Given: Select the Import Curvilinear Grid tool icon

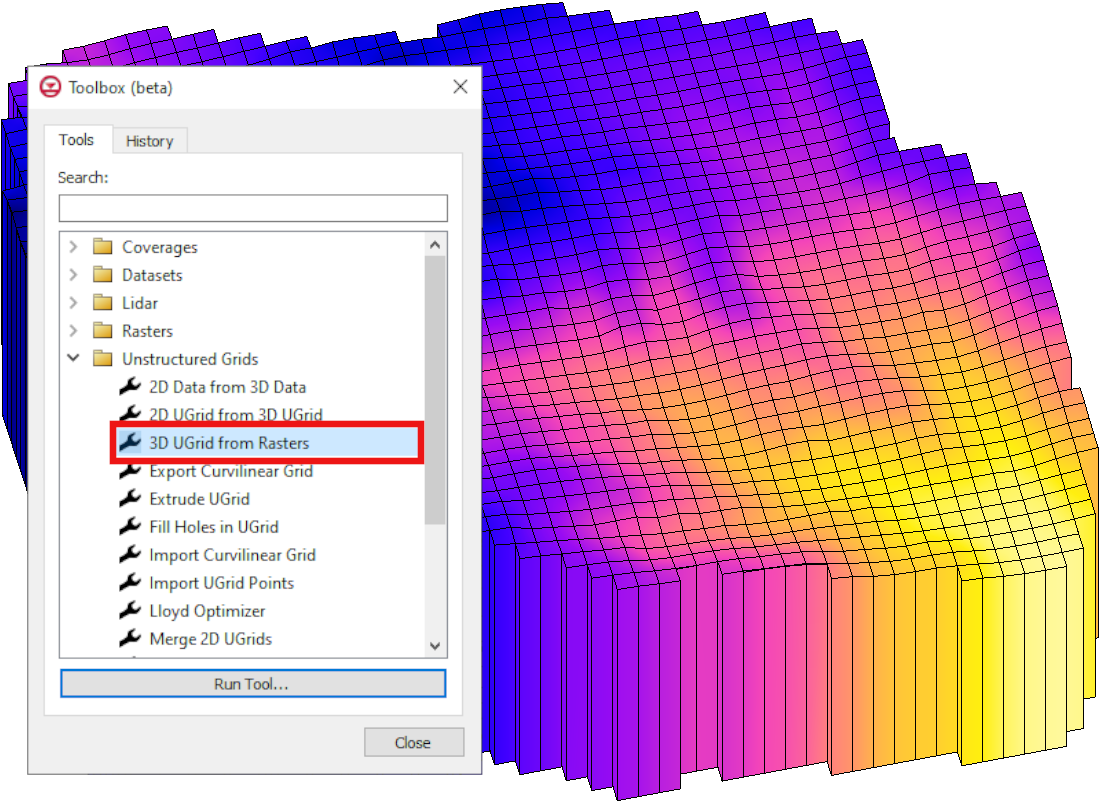Looking at the screenshot, I should click(x=128, y=555).
